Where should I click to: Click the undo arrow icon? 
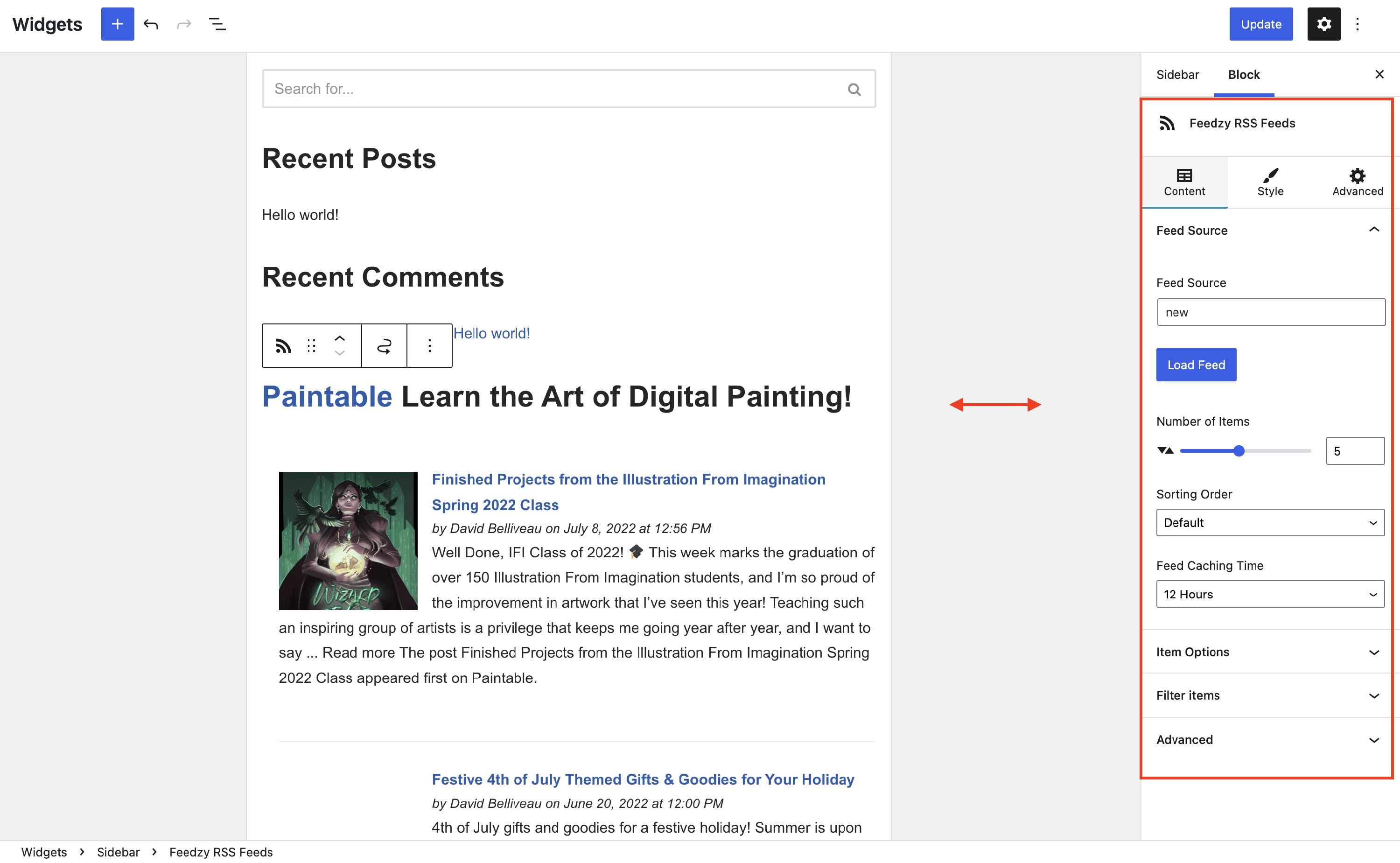(151, 24)
